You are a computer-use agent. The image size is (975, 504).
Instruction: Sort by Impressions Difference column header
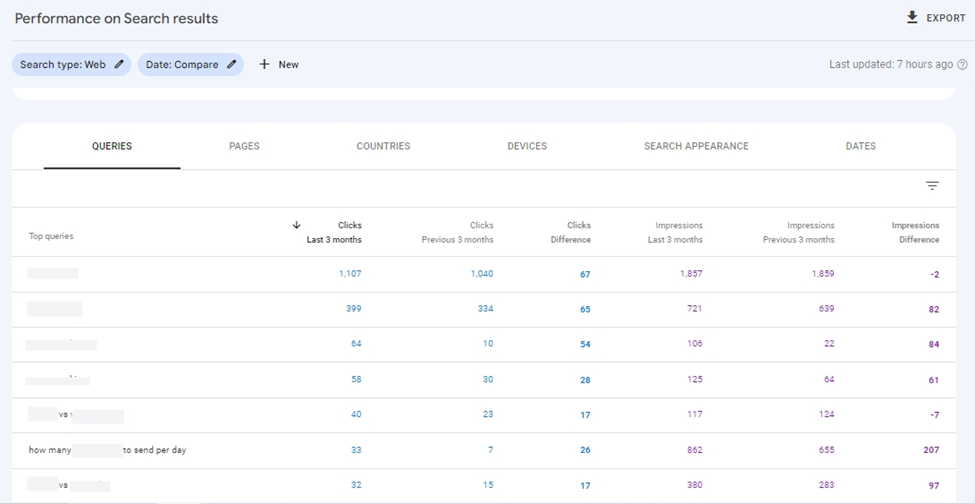click(x=915, y=232)
